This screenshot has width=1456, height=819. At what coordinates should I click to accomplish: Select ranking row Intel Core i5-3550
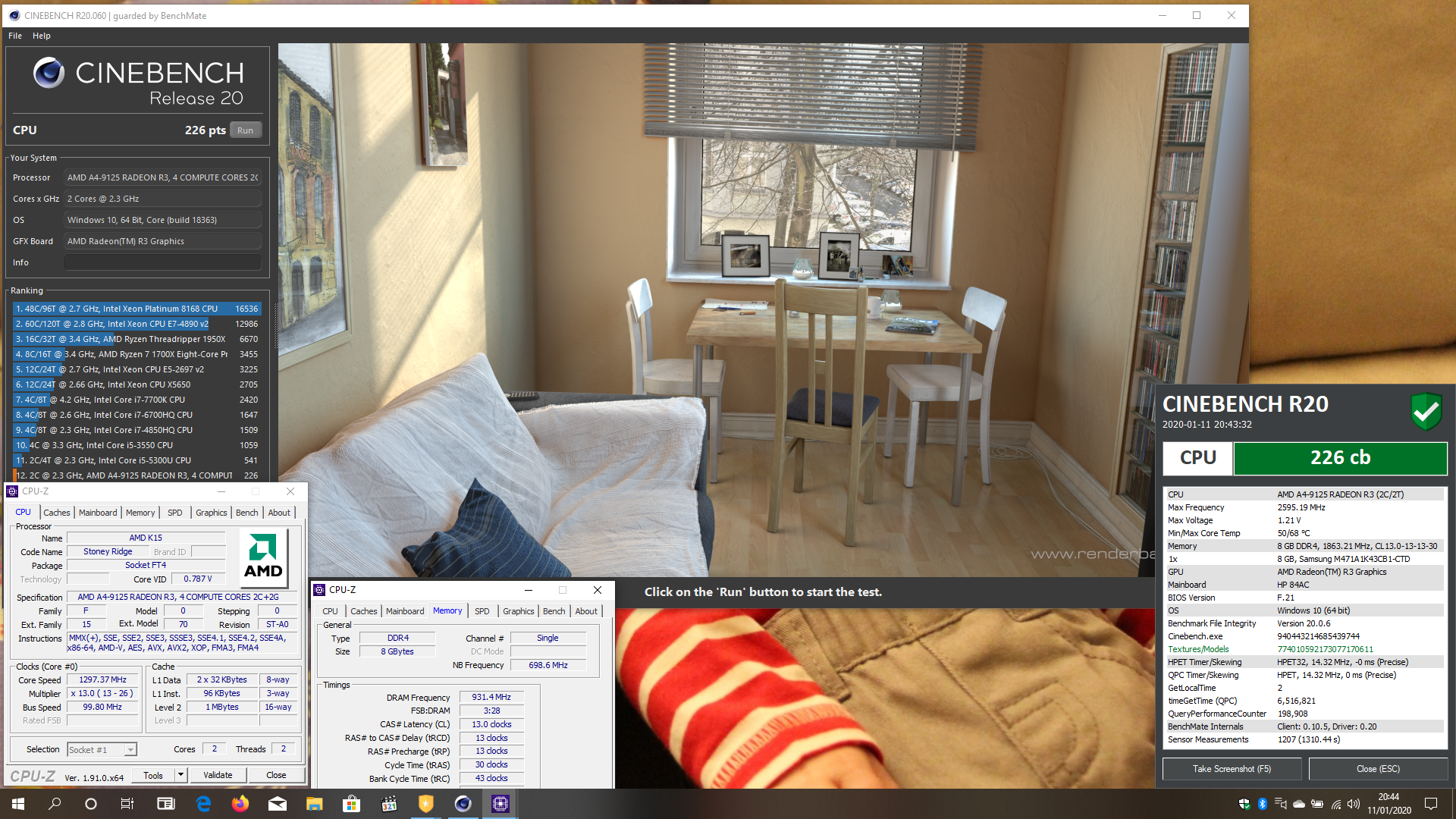pos(136,445)
